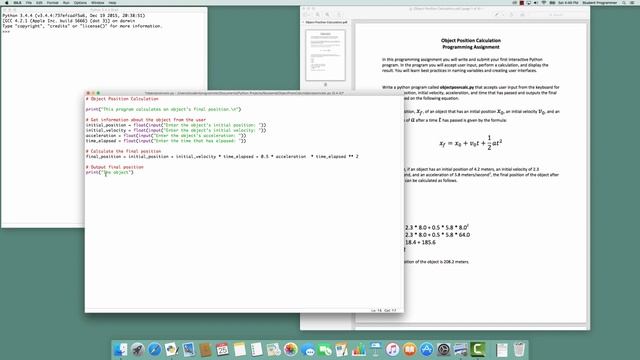Open the Student Programmer user menu
The width and height of the screenshot is (640, 360).
pyautogui.click(x=600, y=2)
